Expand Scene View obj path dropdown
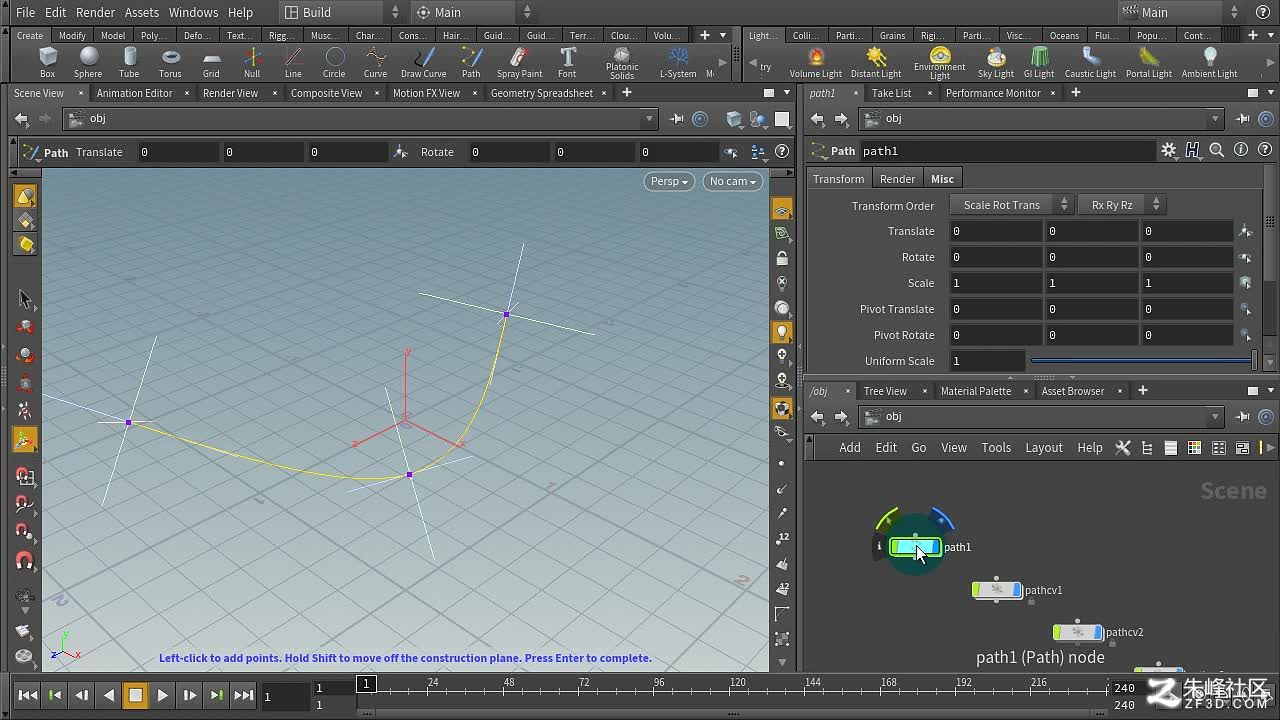 (x=649, y=119)
